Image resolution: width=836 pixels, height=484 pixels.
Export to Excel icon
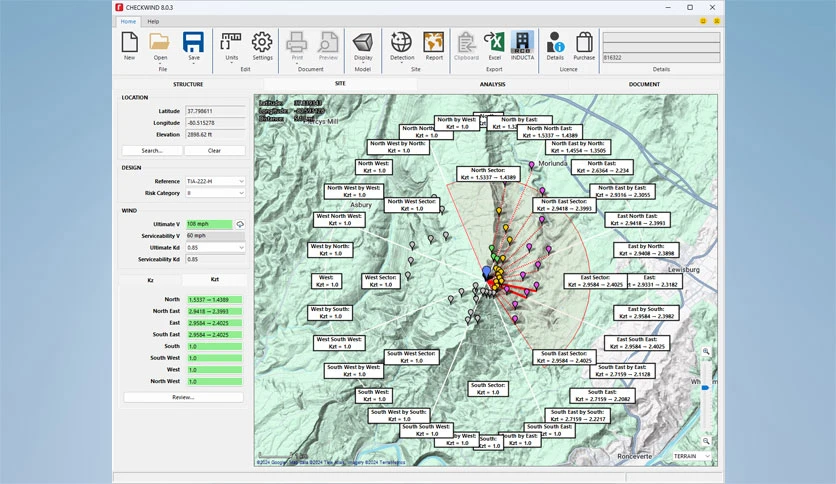494,42
